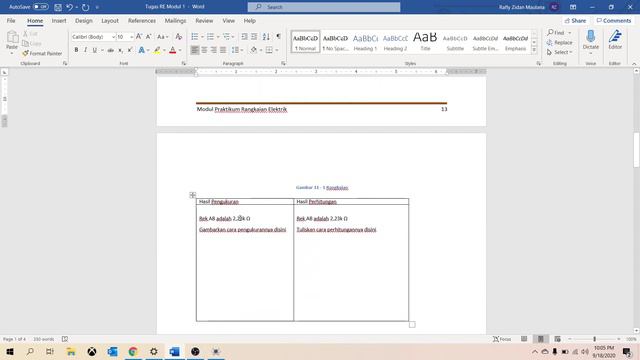
Task: Center align the text
Action: [204, 50]
